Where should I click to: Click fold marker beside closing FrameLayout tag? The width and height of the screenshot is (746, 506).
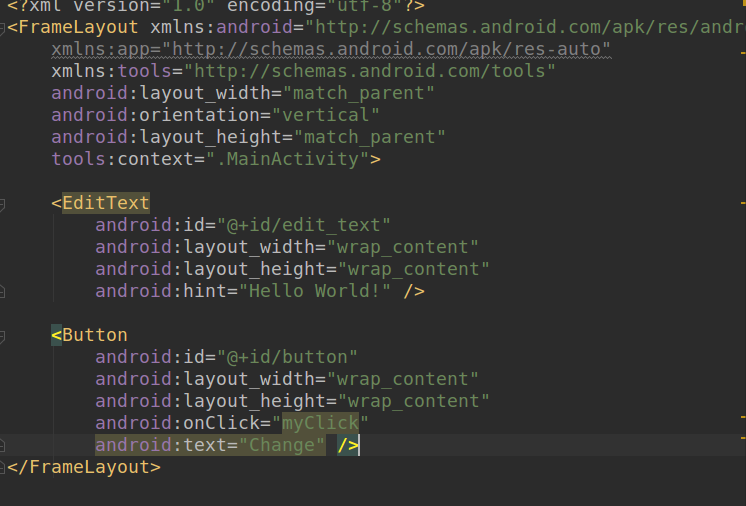[2, 467]
